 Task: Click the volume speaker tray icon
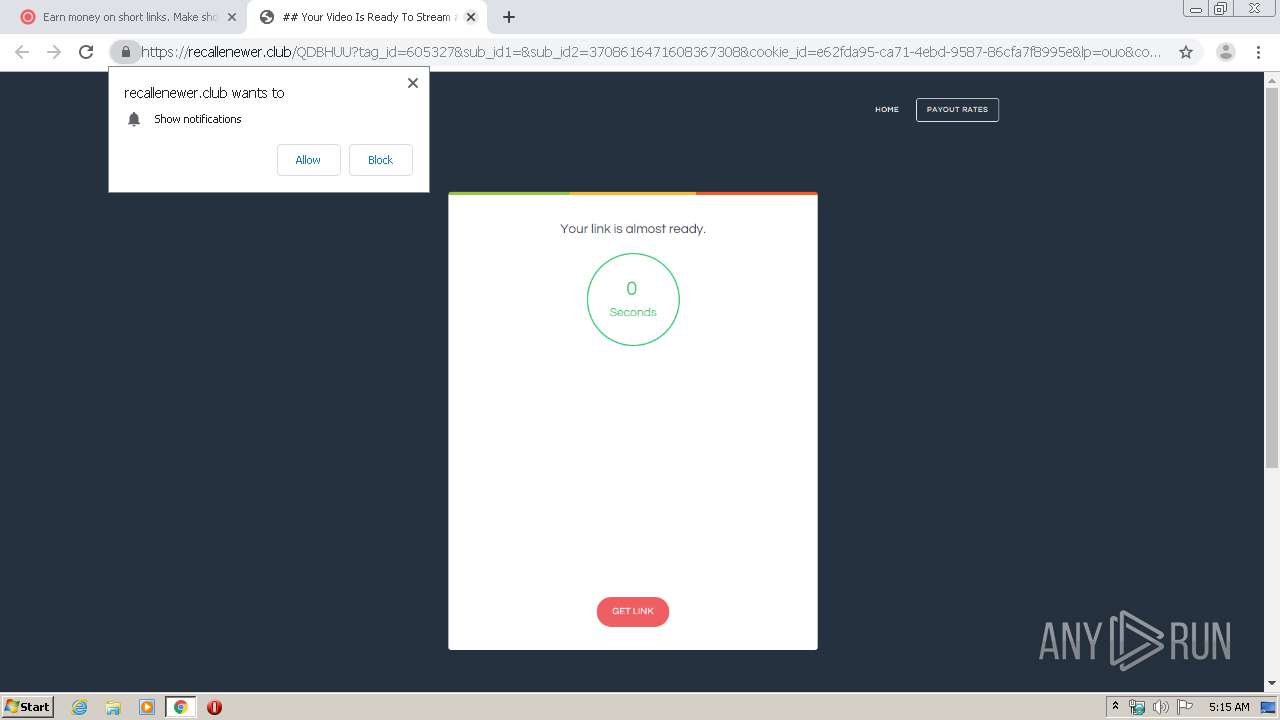pos(1160,707)
